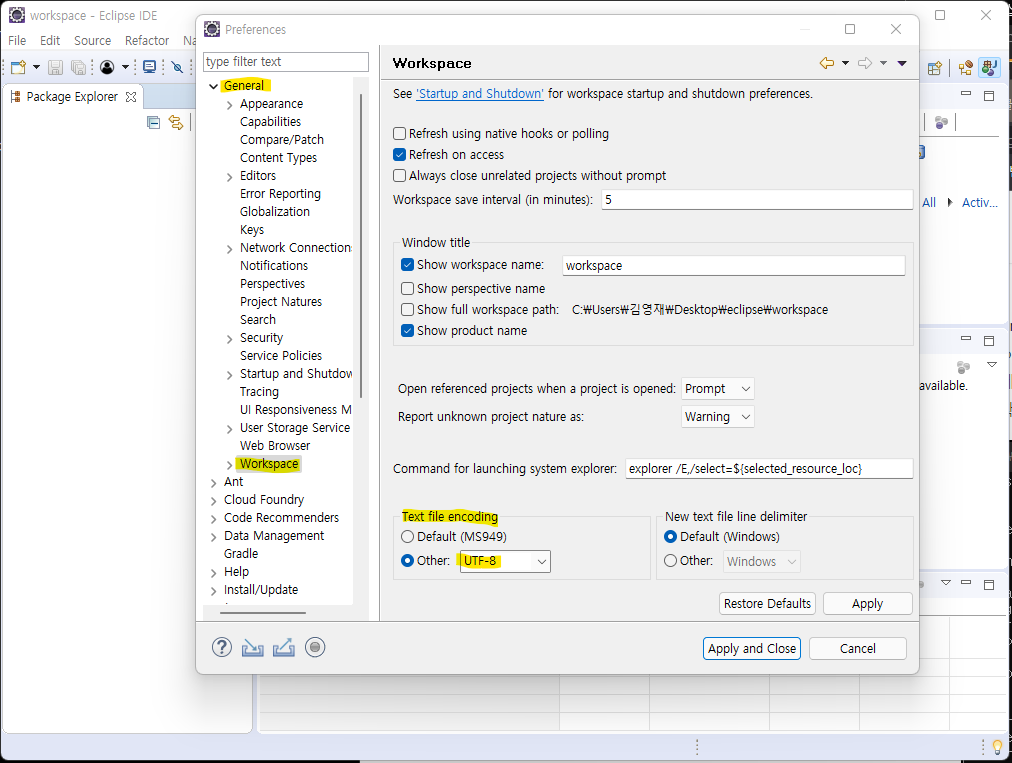
Task: Click the Import preferences icon
Action: point(252,647)
